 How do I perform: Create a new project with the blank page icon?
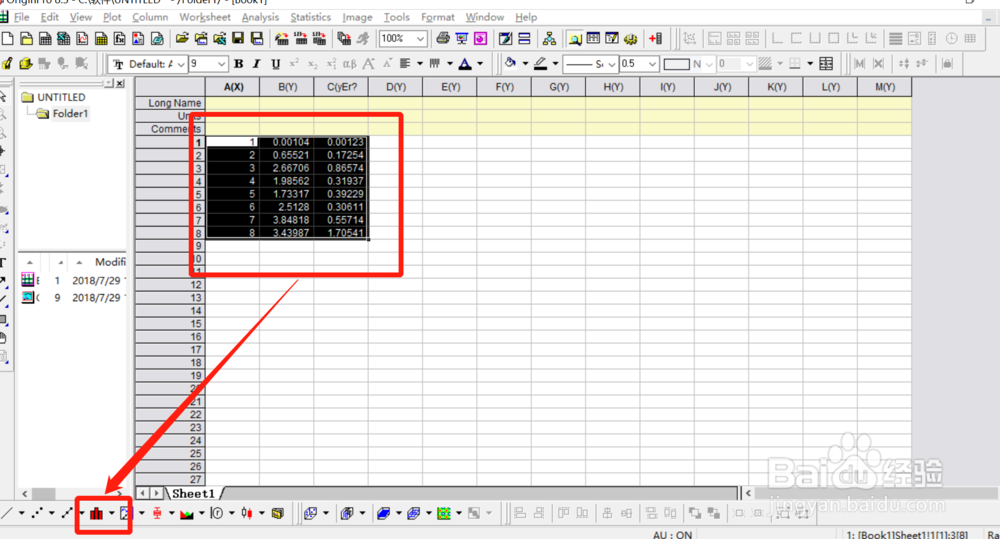click(8, 39)
